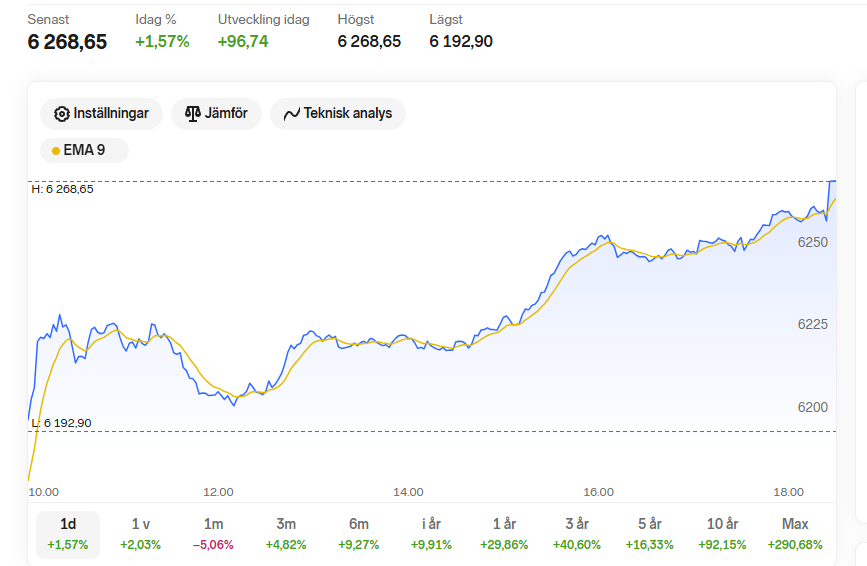The image size is (867, 566).
Task: Choose the i år period tab
Action: (x=431, y=534)
